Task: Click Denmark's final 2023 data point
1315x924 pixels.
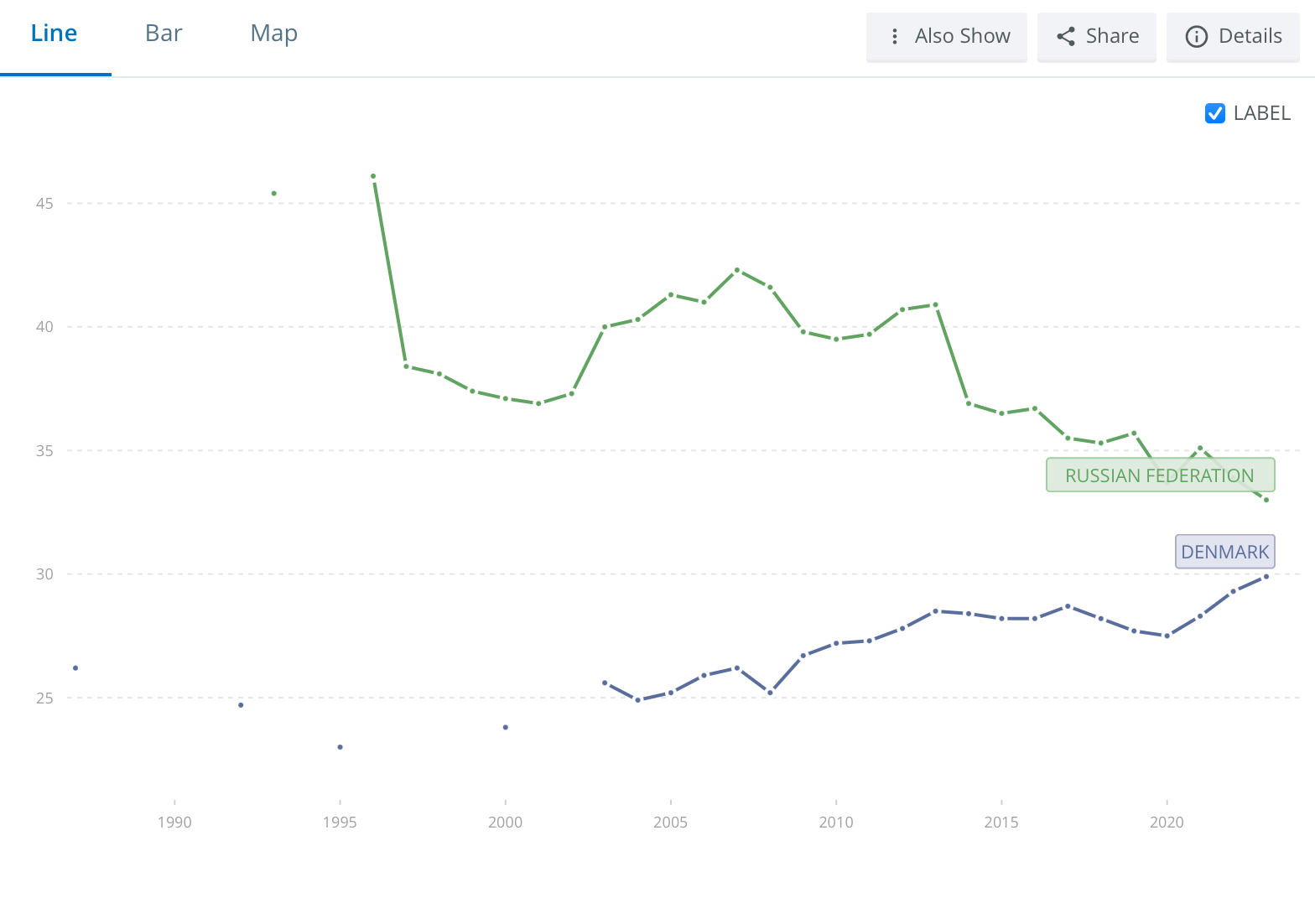Action: pyautogui.click(x=1266, y=577)
